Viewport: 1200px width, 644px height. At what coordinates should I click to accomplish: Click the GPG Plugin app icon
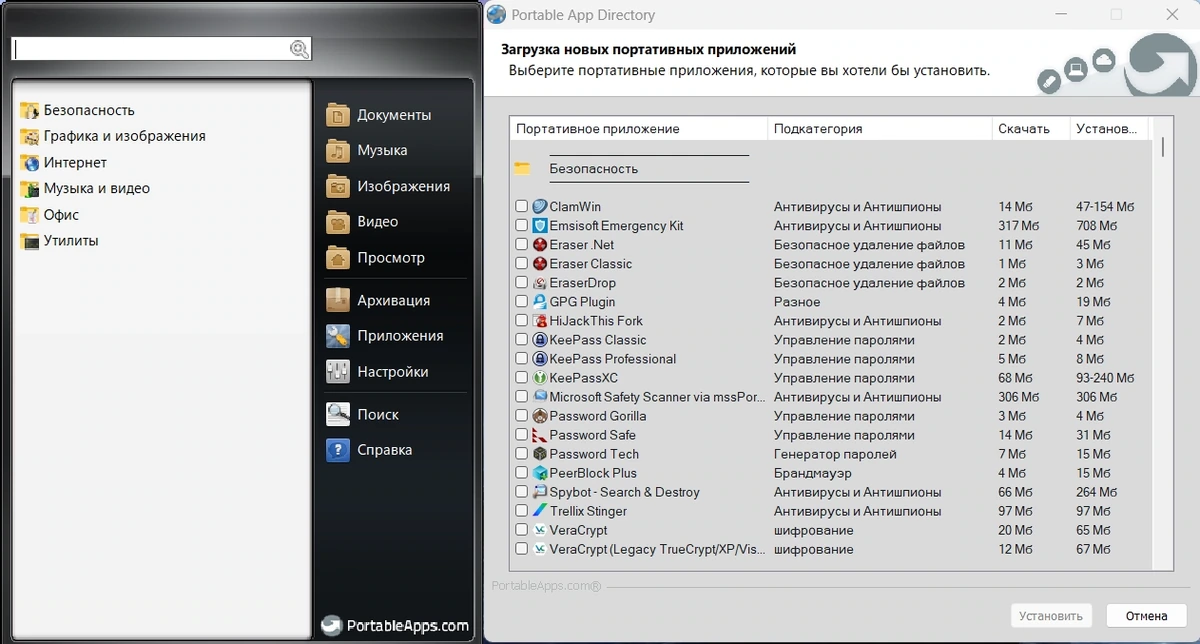[540, 302]
